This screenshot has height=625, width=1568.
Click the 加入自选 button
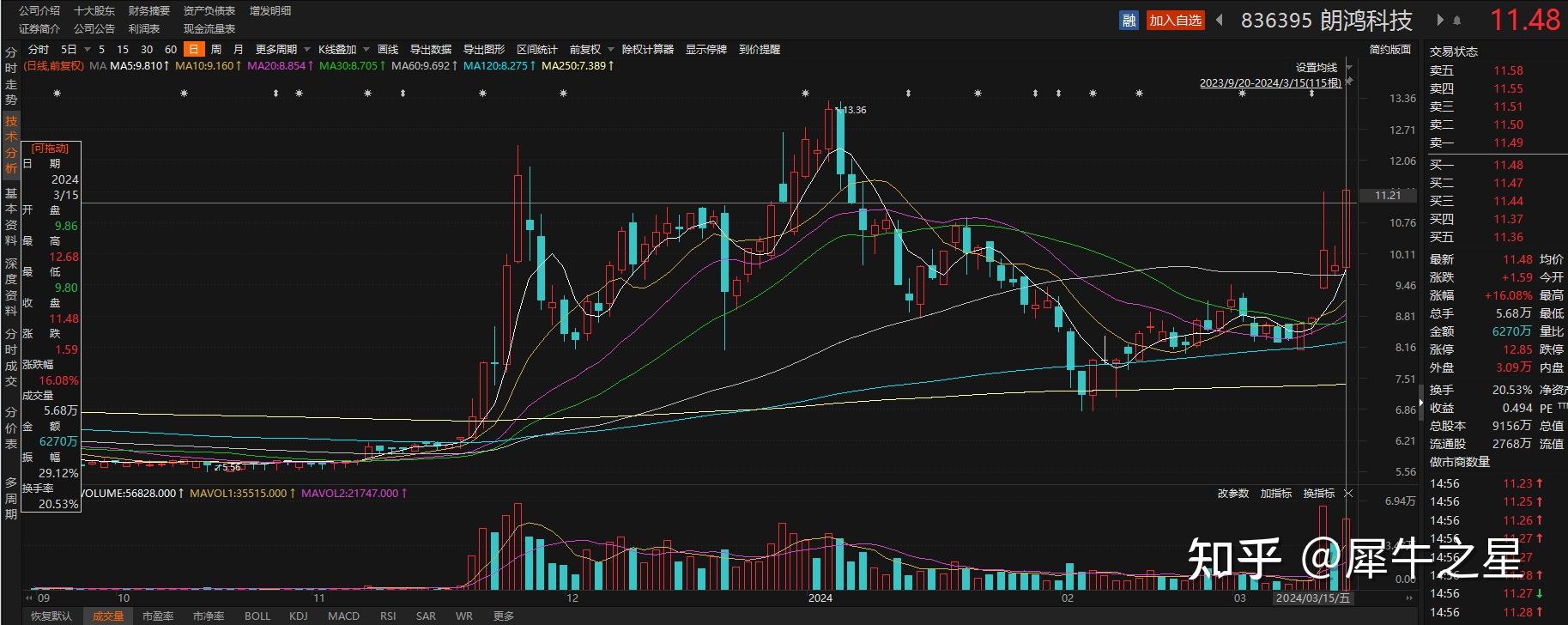tap(1176, 21)
